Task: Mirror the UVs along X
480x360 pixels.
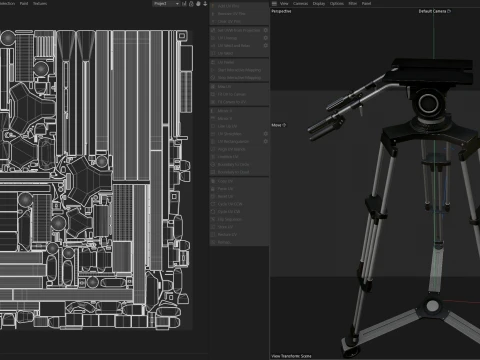Action: click(x=239, y=111)
